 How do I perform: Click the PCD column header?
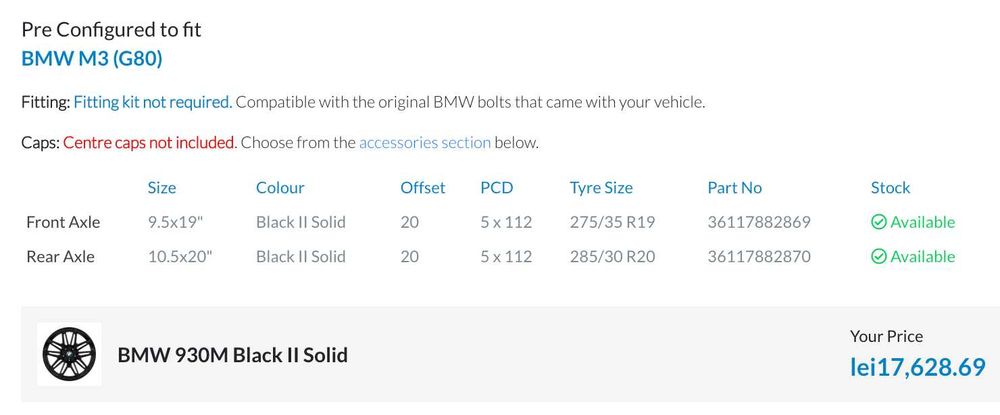496,188
